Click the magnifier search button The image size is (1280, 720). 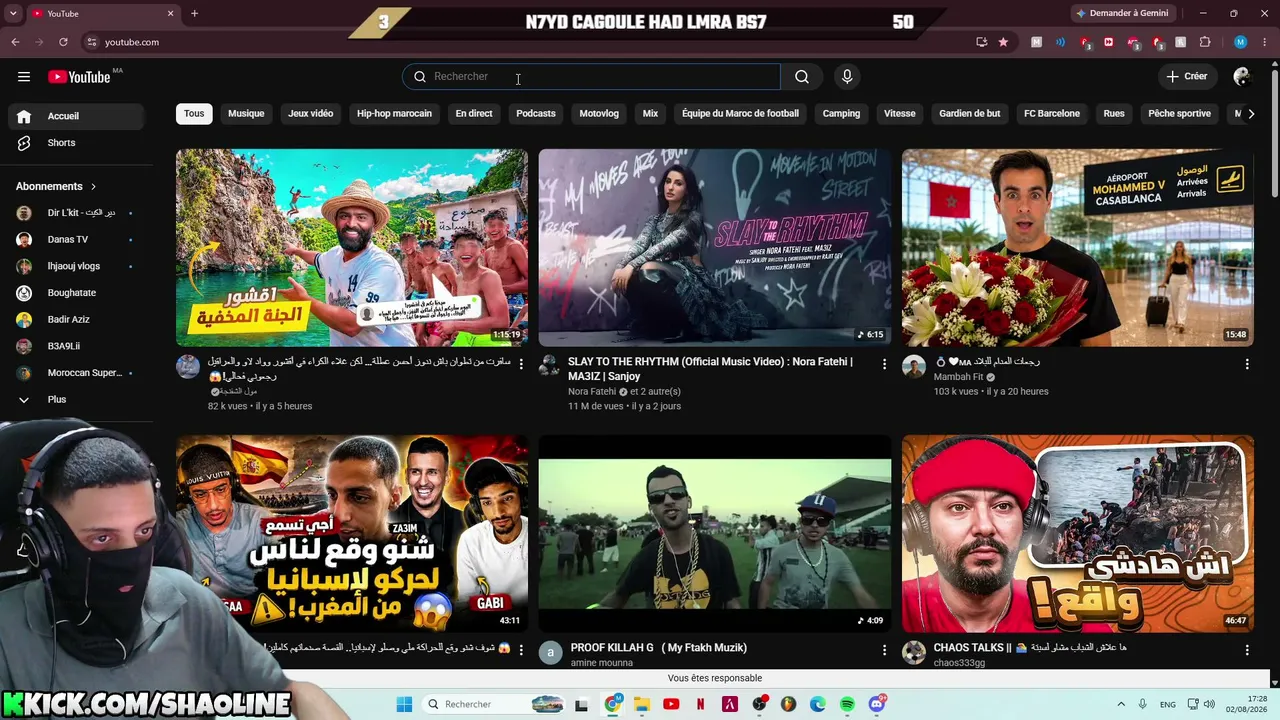(x=802, y=77)
